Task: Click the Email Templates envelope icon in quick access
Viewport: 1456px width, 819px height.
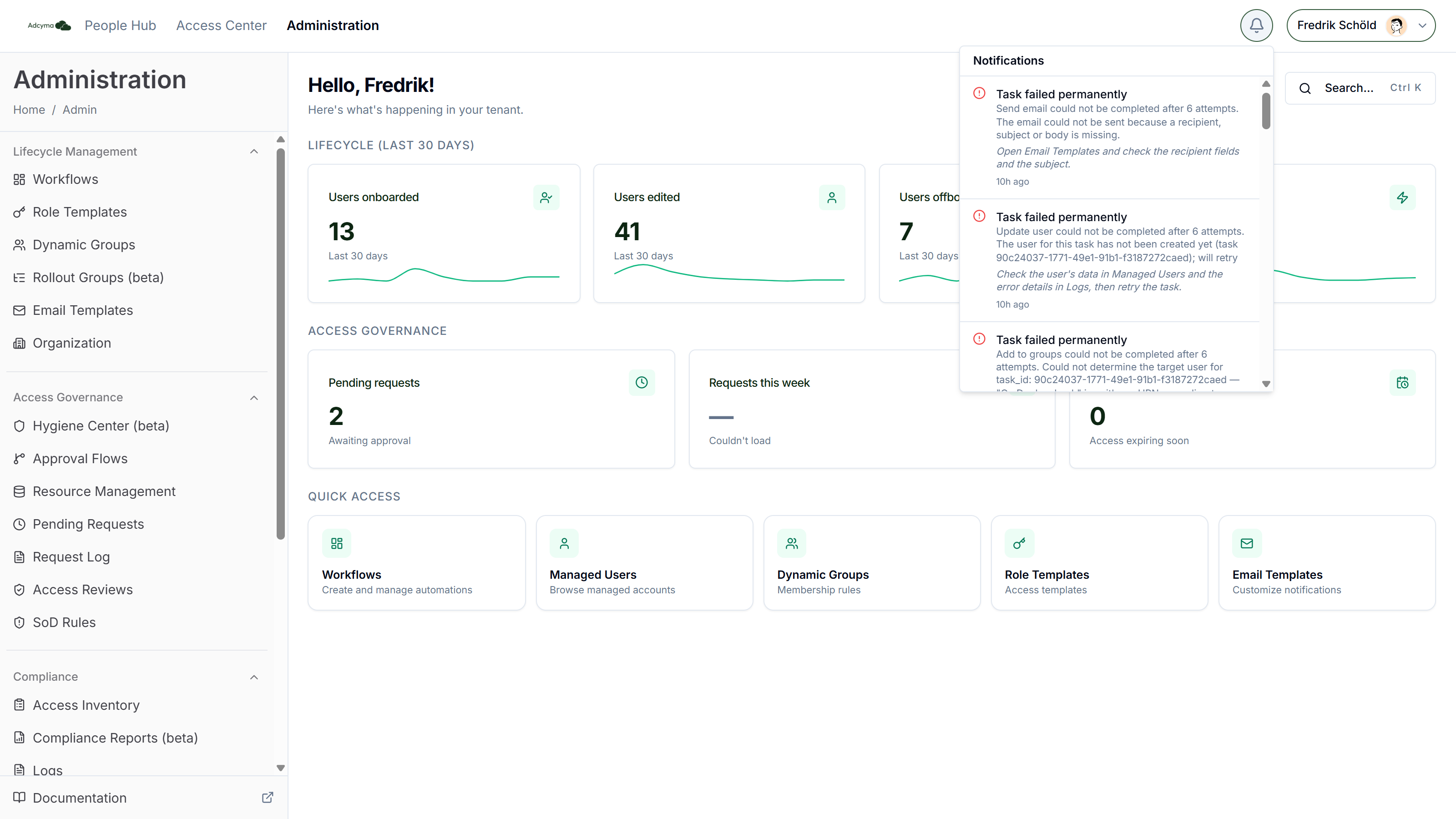Action: point(1247,543)
